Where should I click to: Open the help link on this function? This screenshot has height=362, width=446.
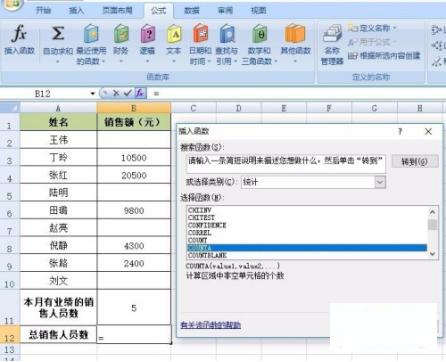point(211,325)
